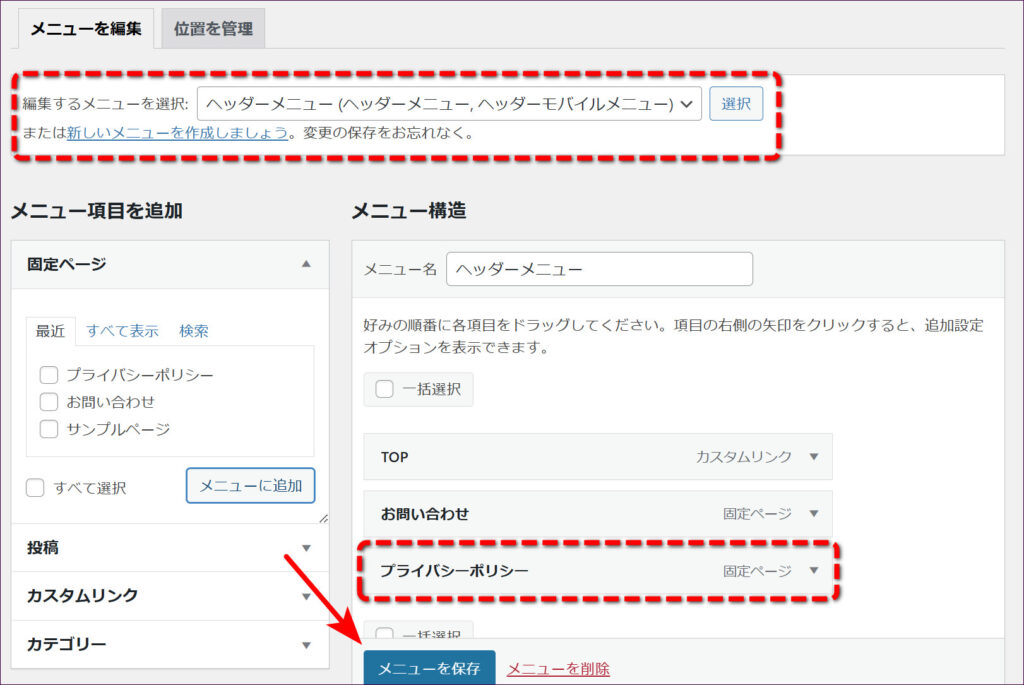Image resolution: width=1024 pixels, height=685 pixels.
Task: Switch to the メニューを編集 tab
Action: [x=85, y=29]
